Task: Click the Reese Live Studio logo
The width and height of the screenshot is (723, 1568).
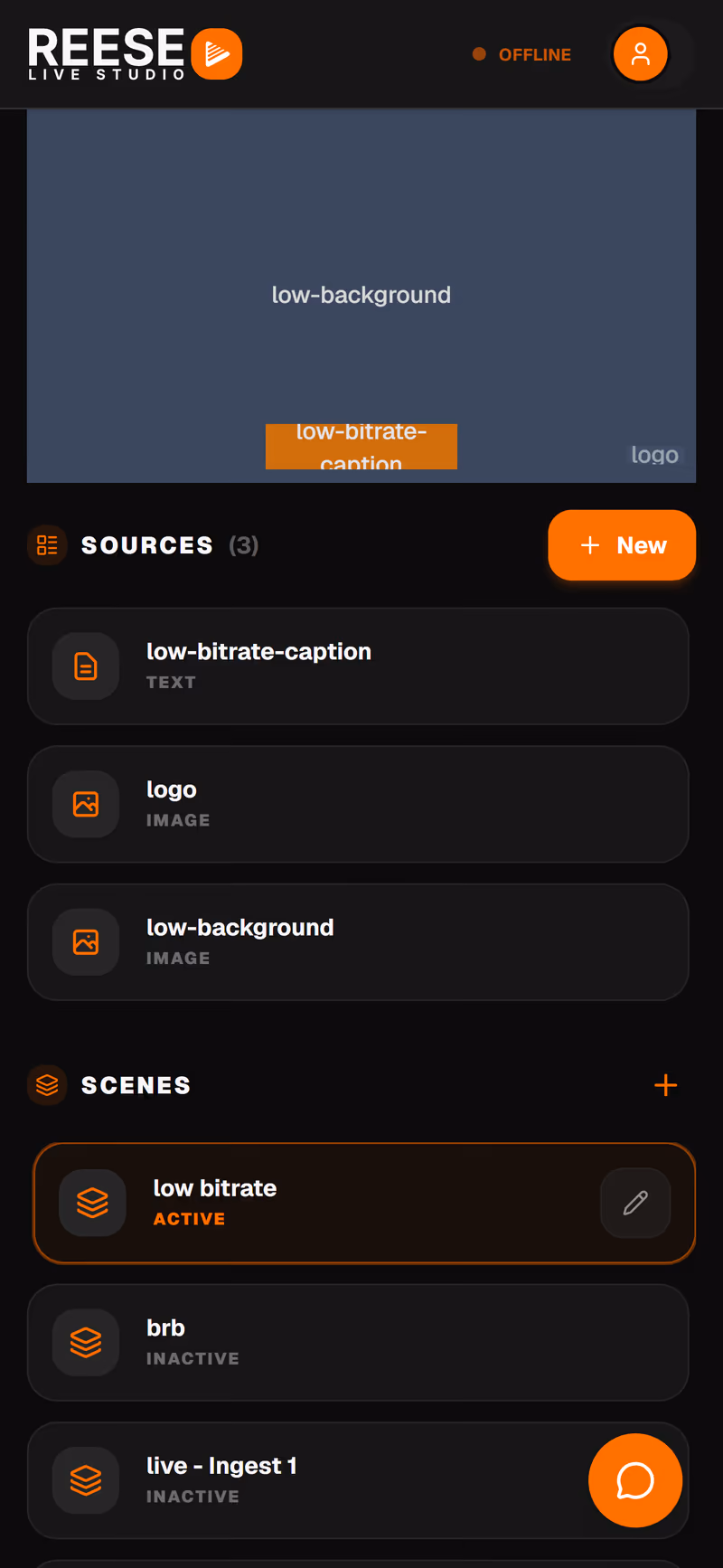Action: tap(135, 54)
